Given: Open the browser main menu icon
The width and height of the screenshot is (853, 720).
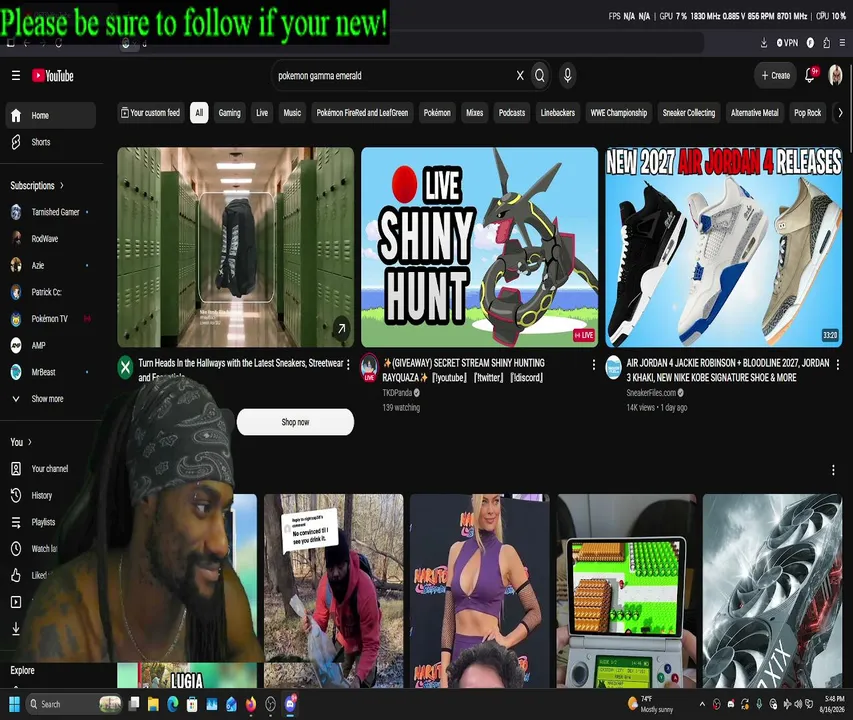Looking at the screenshot, I should pos(842,42).
